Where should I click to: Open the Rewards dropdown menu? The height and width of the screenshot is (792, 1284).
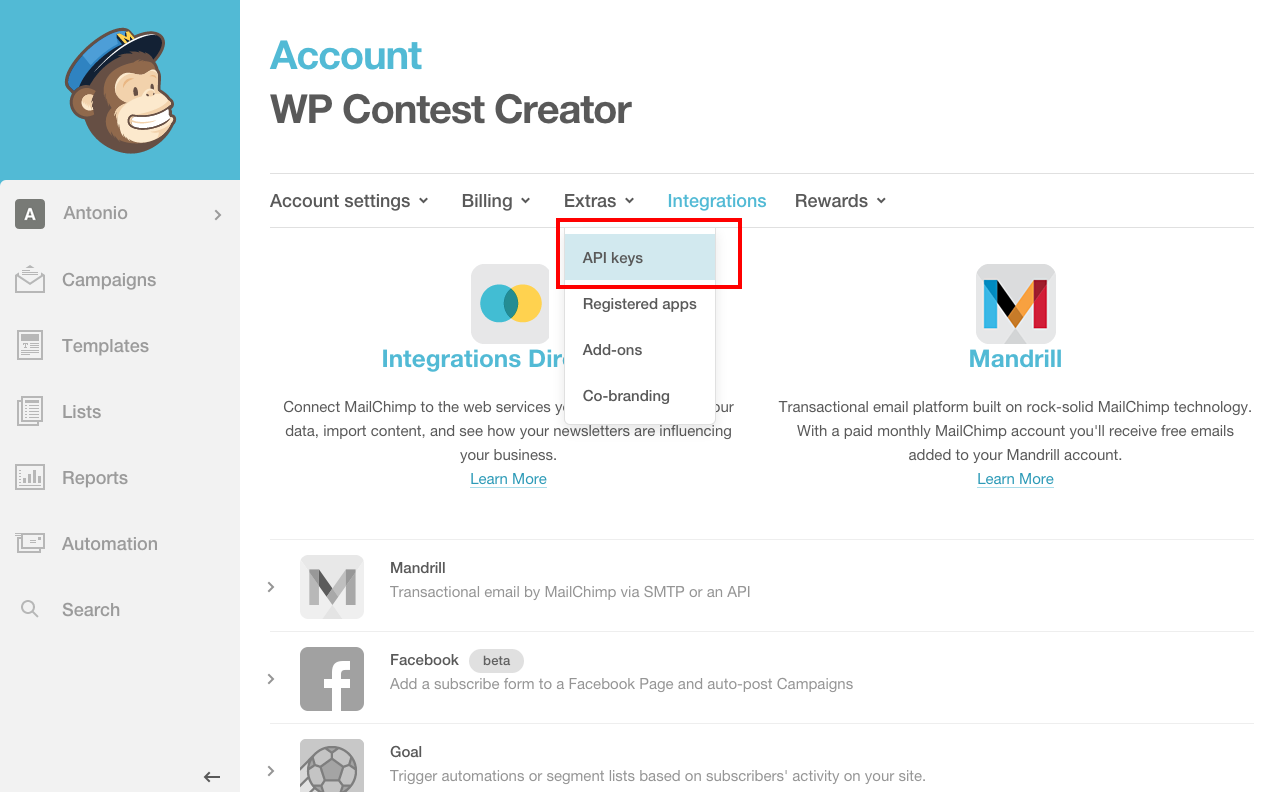point(841,201)
